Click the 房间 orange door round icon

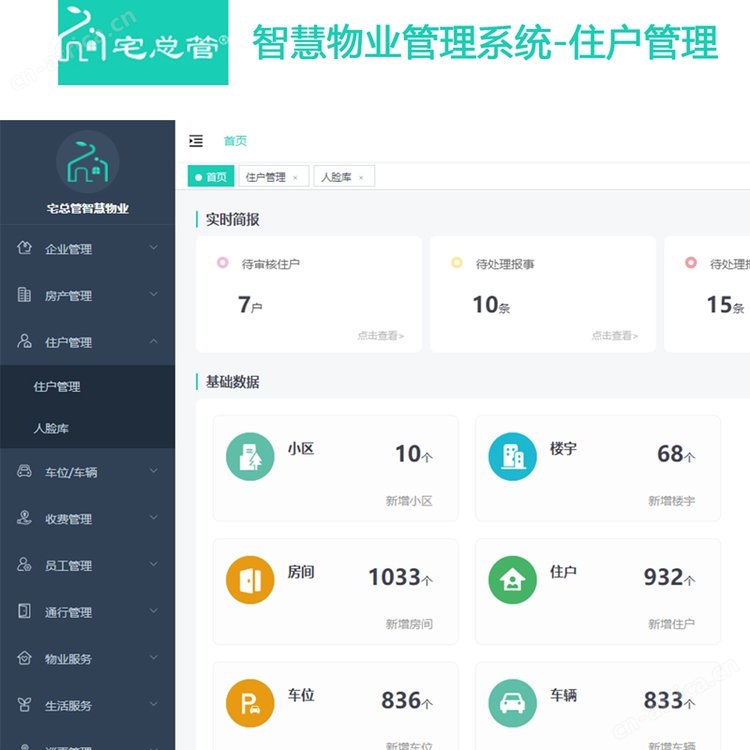(x=250, y=580)
